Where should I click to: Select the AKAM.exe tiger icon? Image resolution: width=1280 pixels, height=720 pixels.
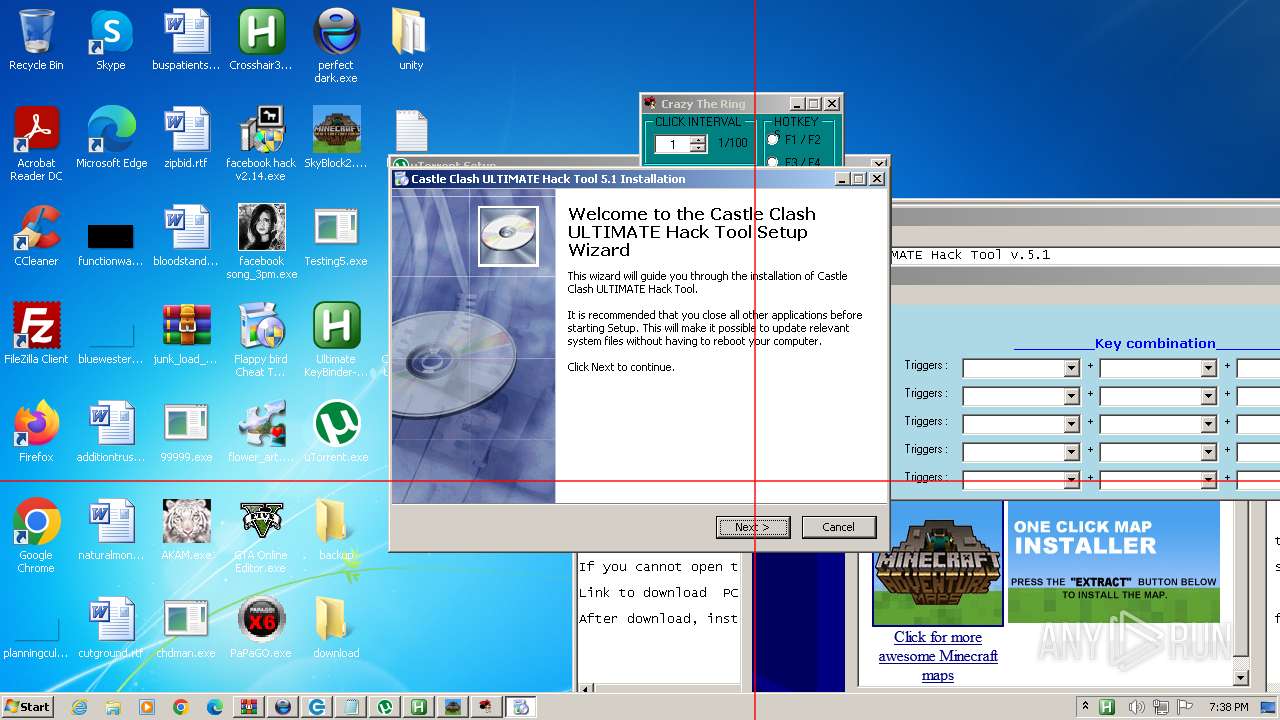coord(186,530)
